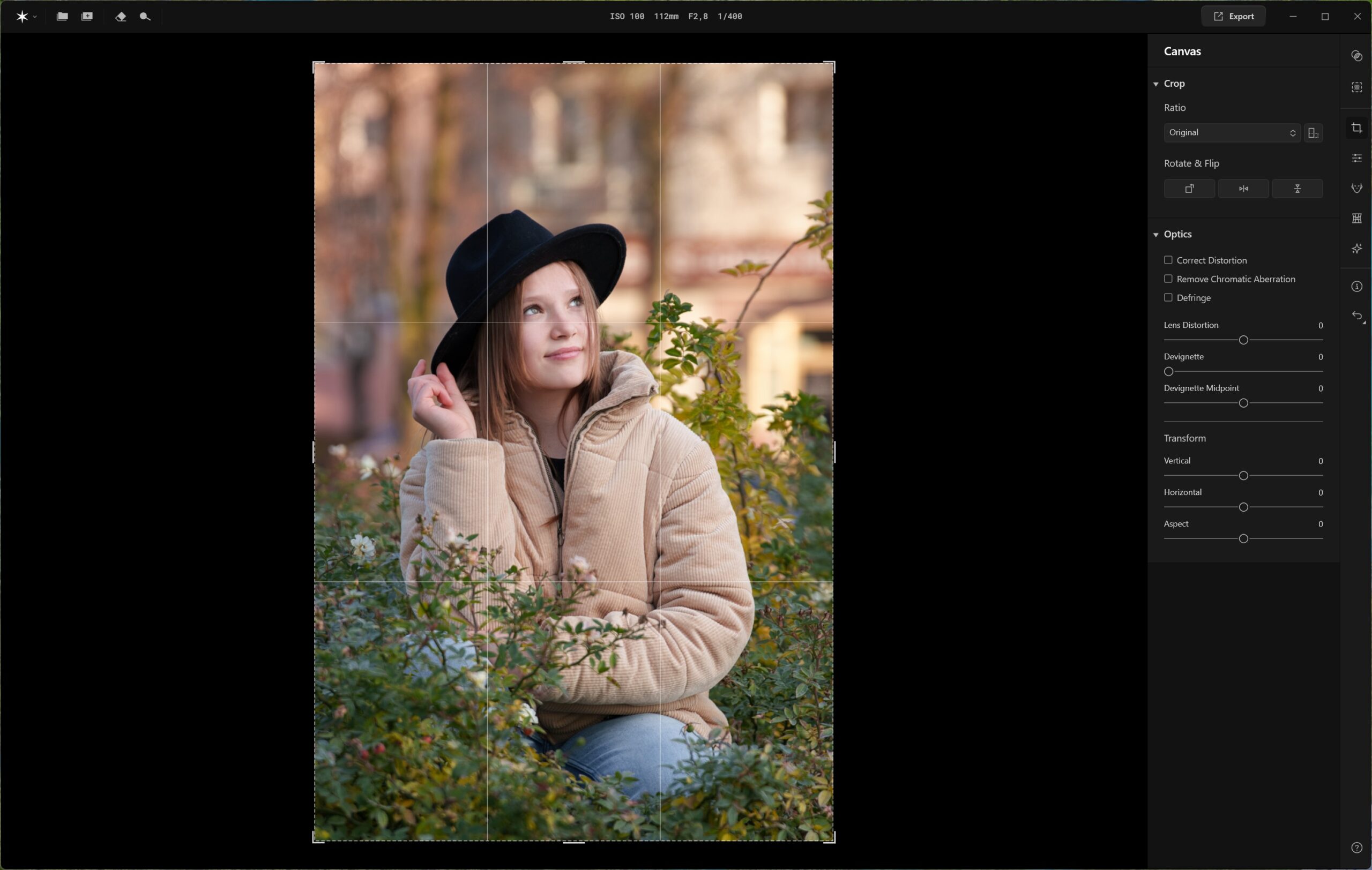Viewport: 1372px width, 870px height.
Task: Select the eraser tool in toolbar
Action: (x=120, y=17)
